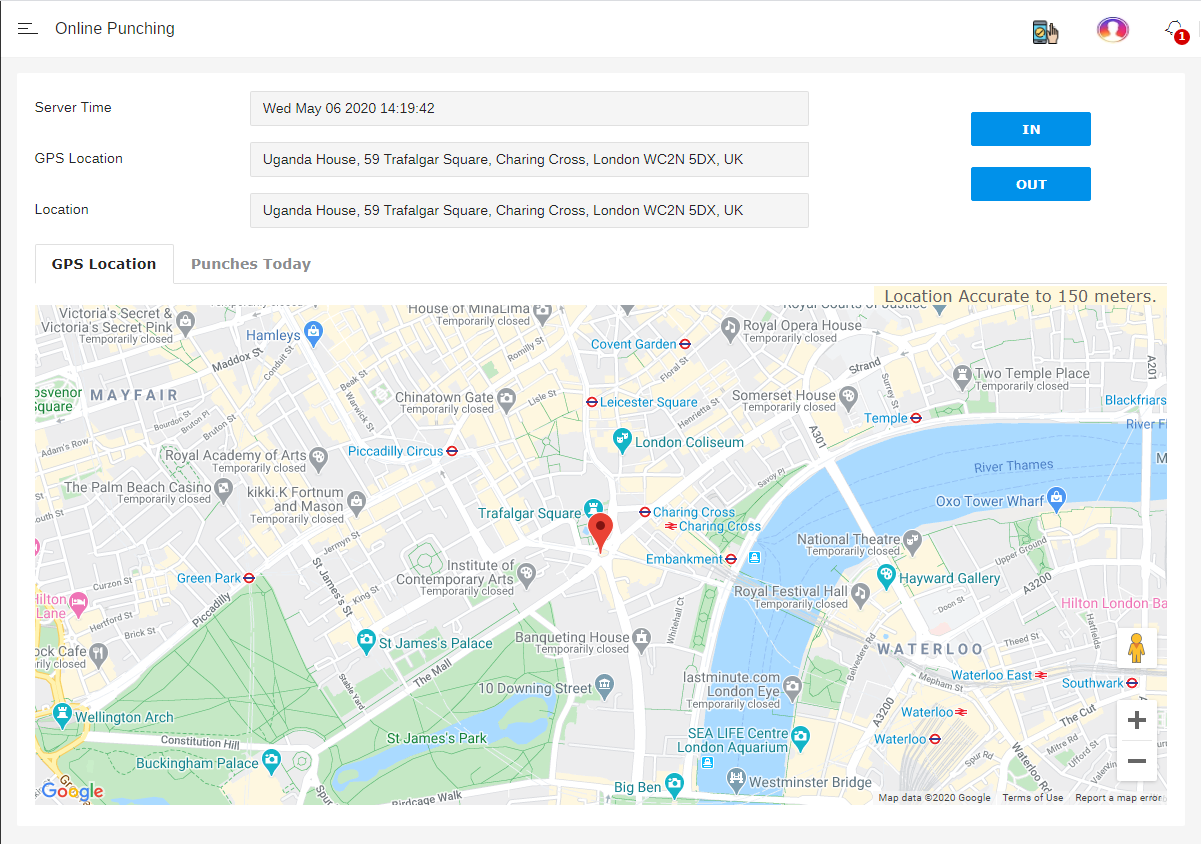Viewport: 1201px width, 844px height.
Task: Click the Buckingham Palace marker
Action: click(272, 762)
